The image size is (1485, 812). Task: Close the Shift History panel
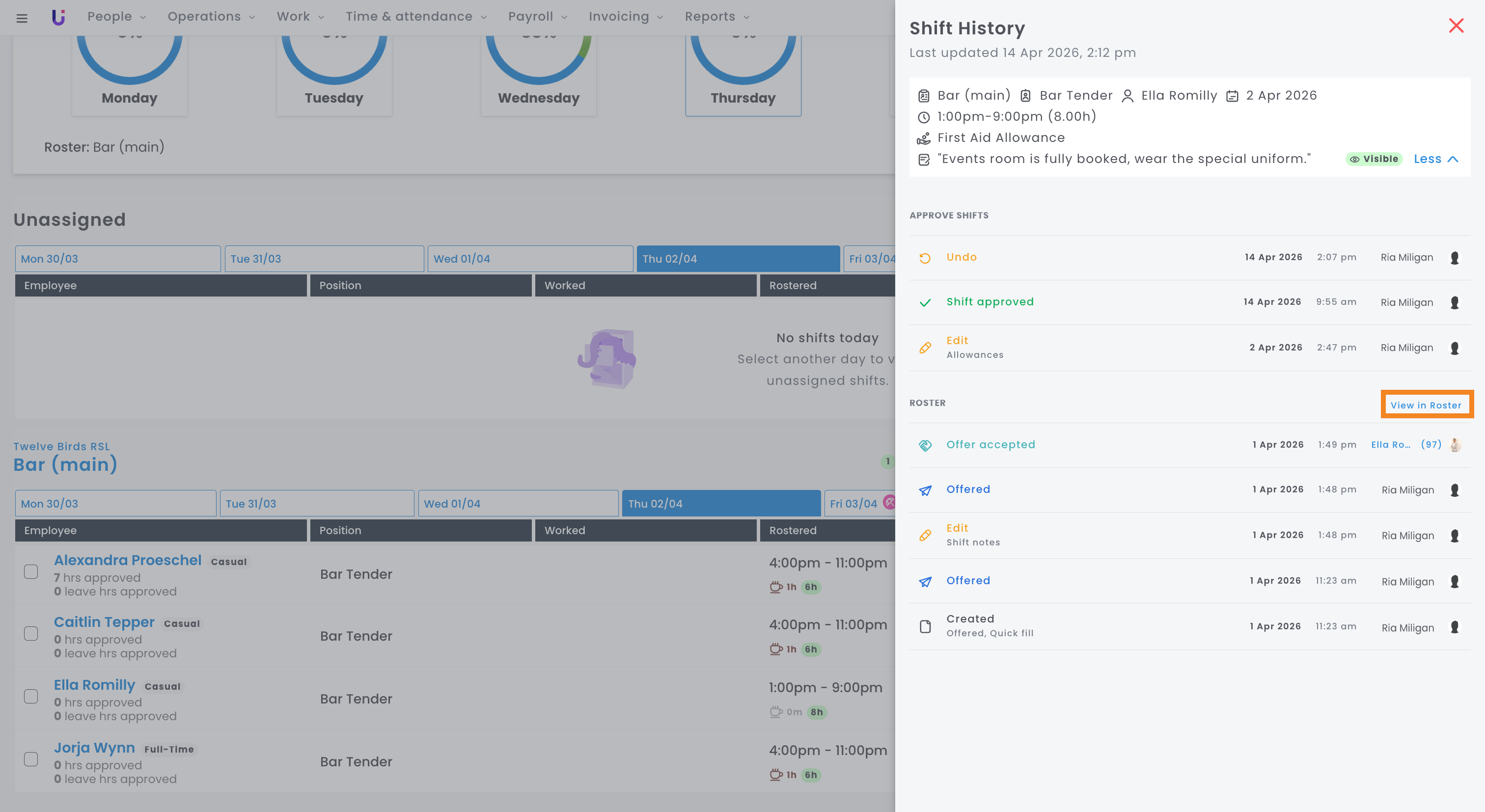point(1456,26)
